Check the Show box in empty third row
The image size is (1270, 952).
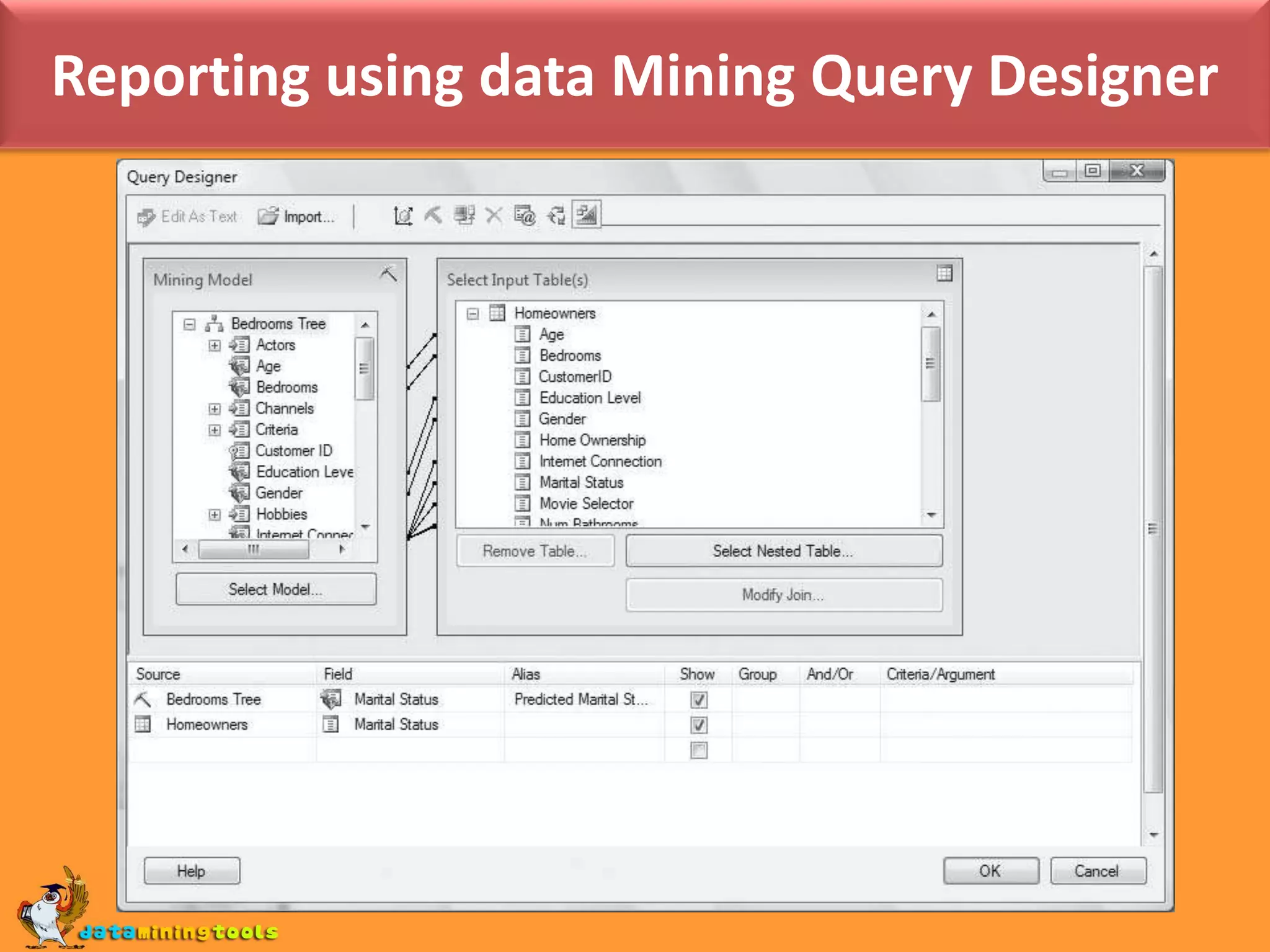coord(698,751)
